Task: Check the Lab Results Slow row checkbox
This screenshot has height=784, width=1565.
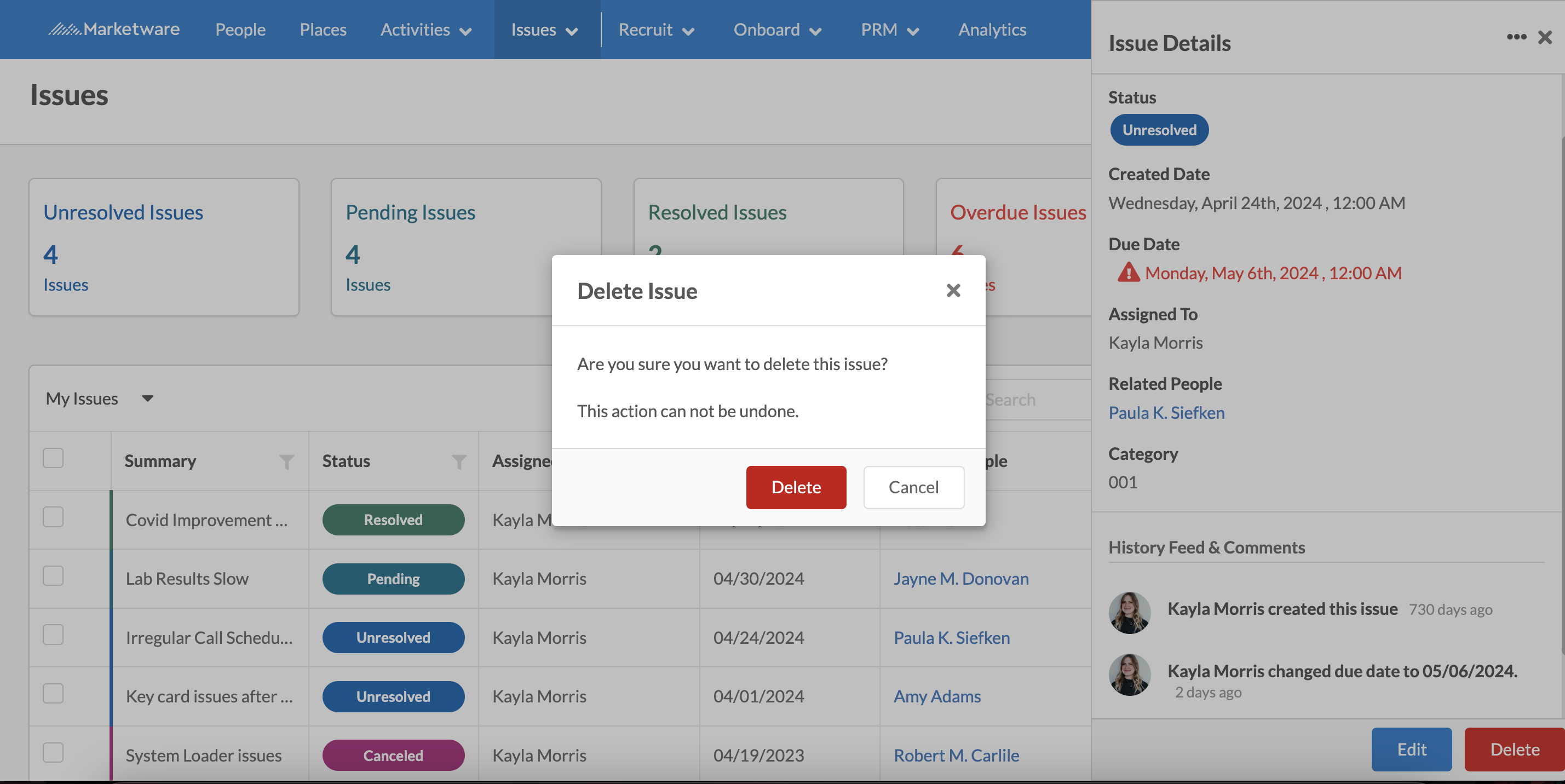Action: click(x=54, y=576)
